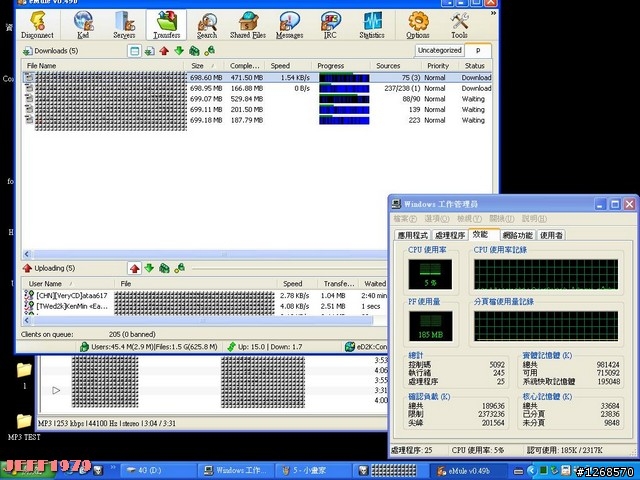Sort downloads by File Name column

pos(104,66)
